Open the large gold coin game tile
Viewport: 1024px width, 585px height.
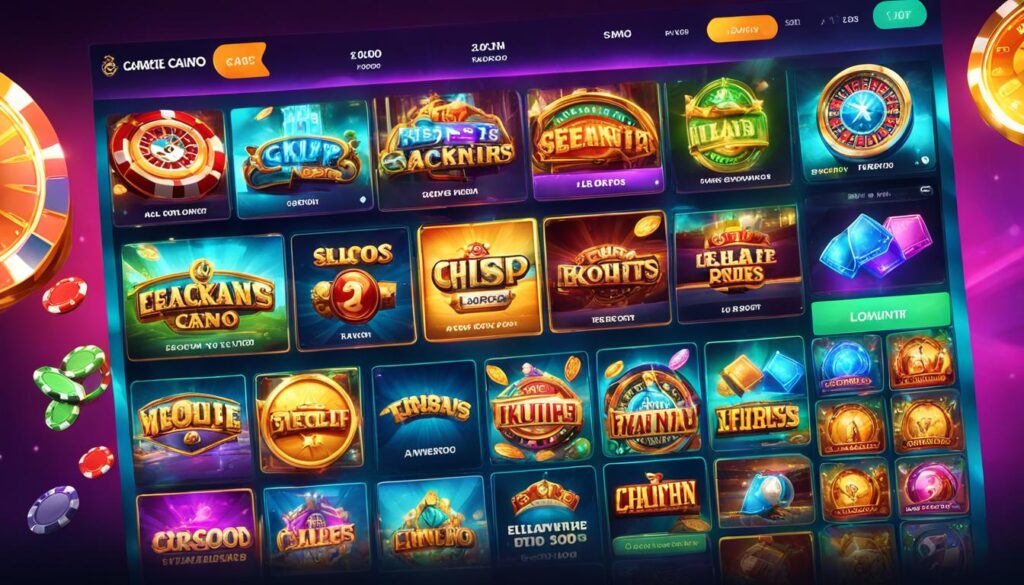(308, 420)
